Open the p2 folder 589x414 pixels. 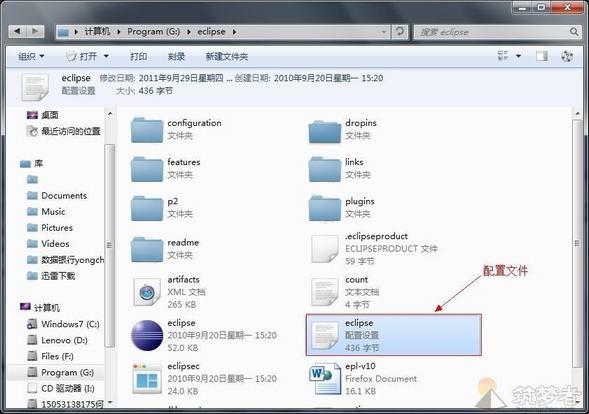[162, 208]
